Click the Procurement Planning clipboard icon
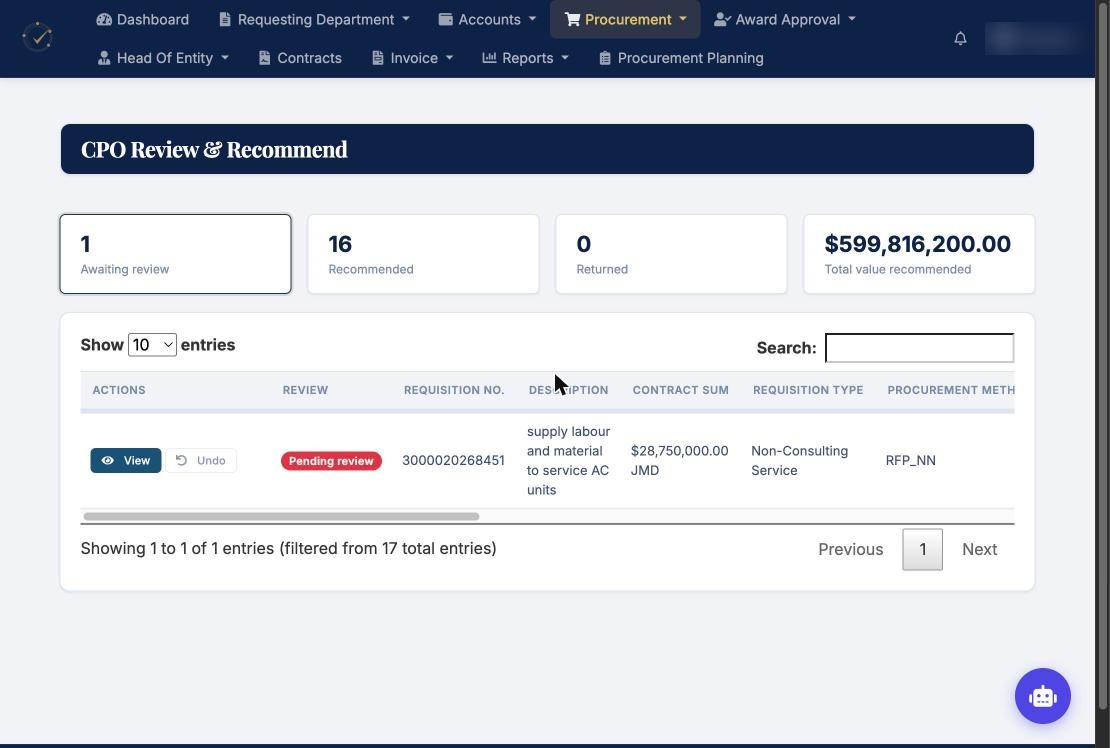 pyautogui.click(x=605, y=58)
